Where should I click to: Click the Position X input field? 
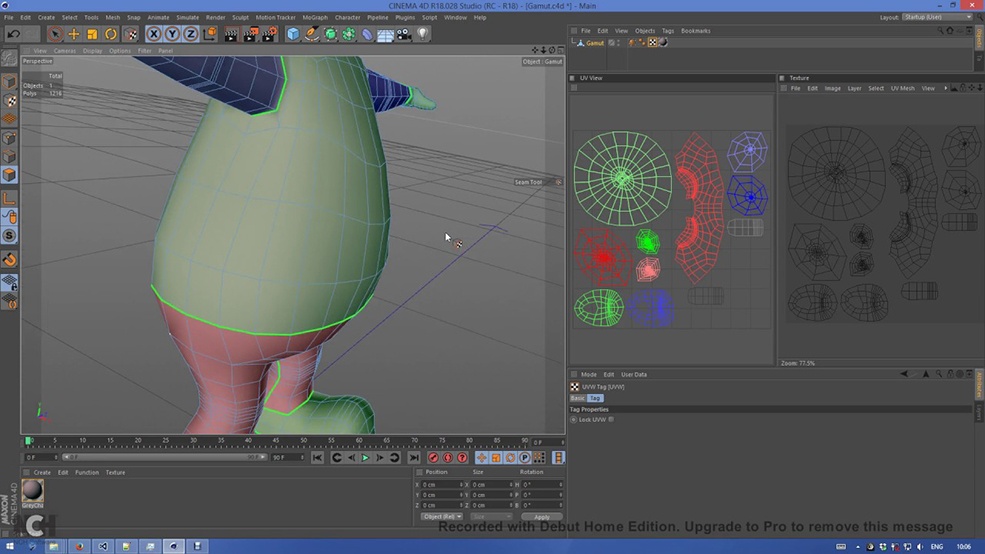pyautogui.click(x=442, y=485)
